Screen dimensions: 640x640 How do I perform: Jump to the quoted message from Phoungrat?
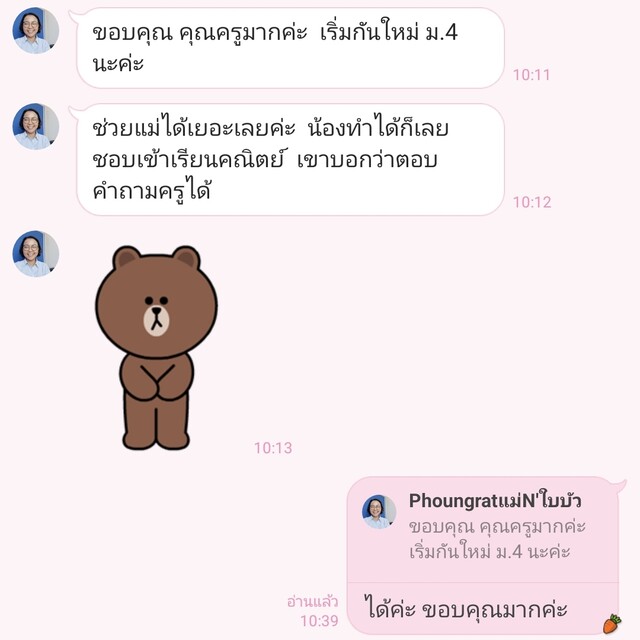point(482,530)
